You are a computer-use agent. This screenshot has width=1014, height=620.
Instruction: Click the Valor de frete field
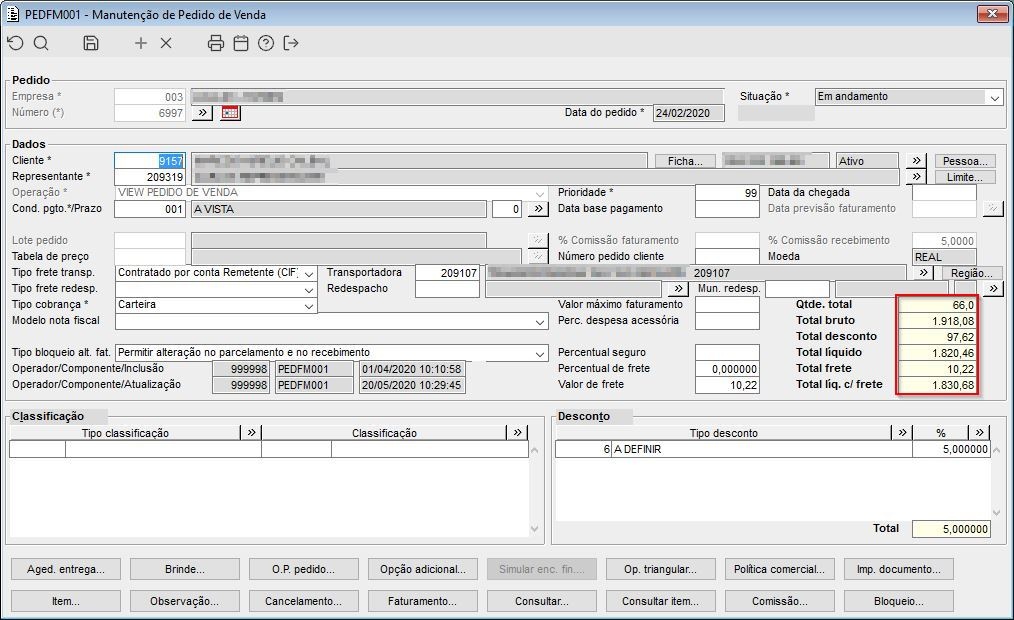tap(727, 385)
